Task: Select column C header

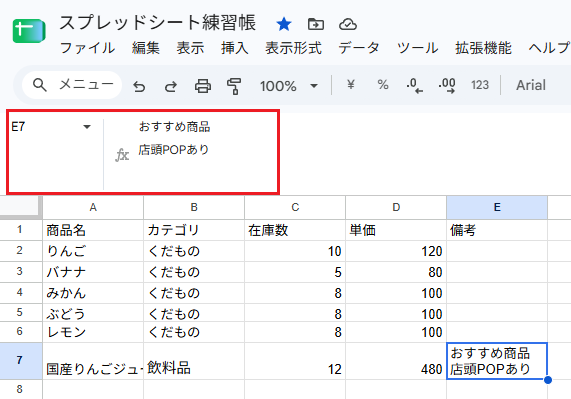Action: pos(295,207)
